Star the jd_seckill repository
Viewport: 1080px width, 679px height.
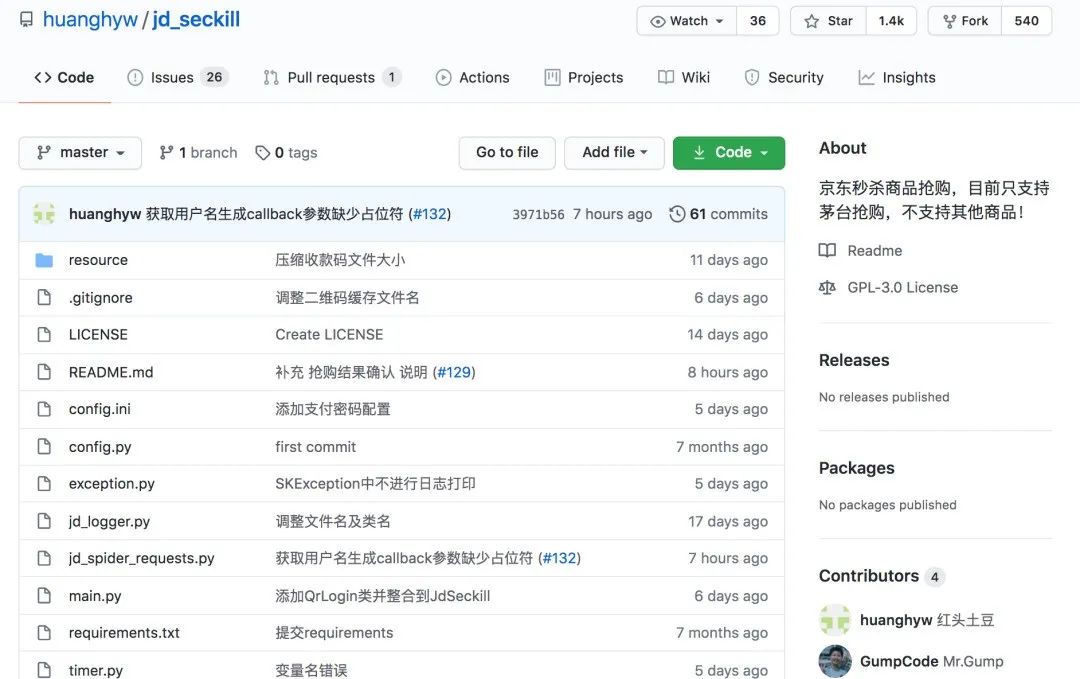(829, 21)
